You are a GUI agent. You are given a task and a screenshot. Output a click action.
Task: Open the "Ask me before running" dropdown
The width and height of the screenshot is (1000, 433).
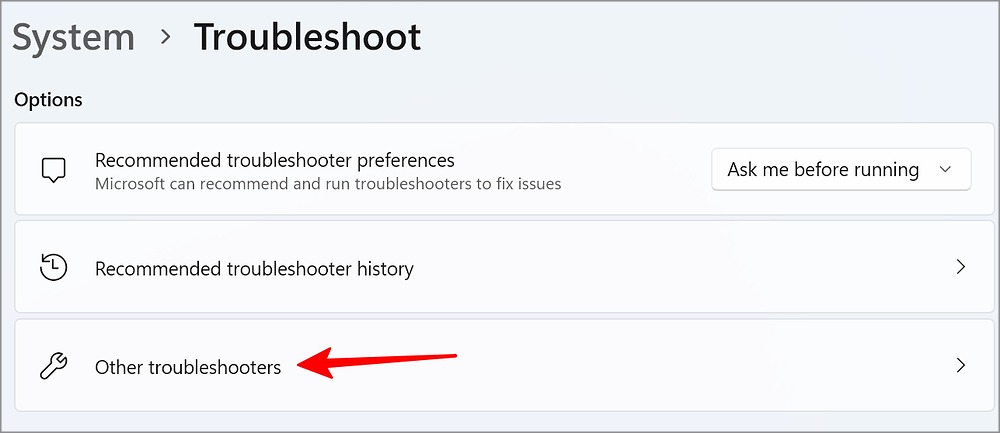pos(840,170)
